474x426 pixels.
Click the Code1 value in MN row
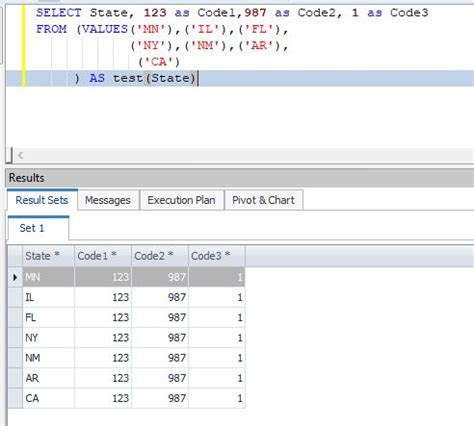pyautogui.click(x=103, y=277)
